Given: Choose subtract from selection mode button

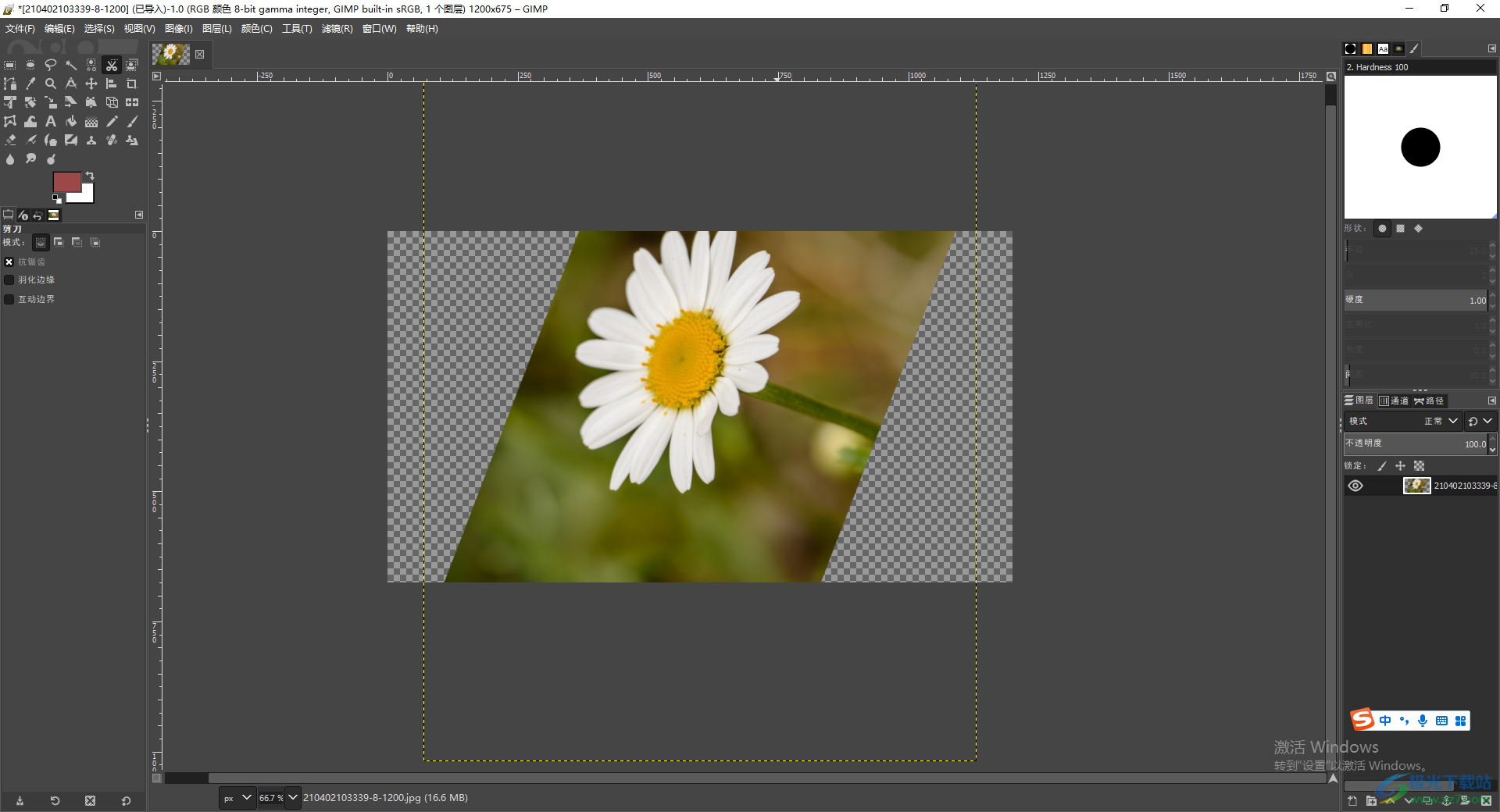Looking at the screenshot, I should 77,243.
